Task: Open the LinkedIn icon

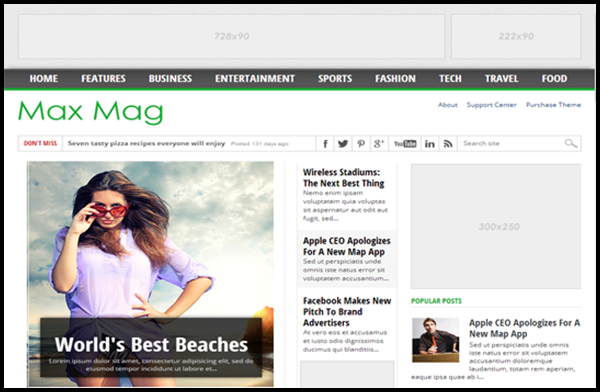Action: coord(430,144)
